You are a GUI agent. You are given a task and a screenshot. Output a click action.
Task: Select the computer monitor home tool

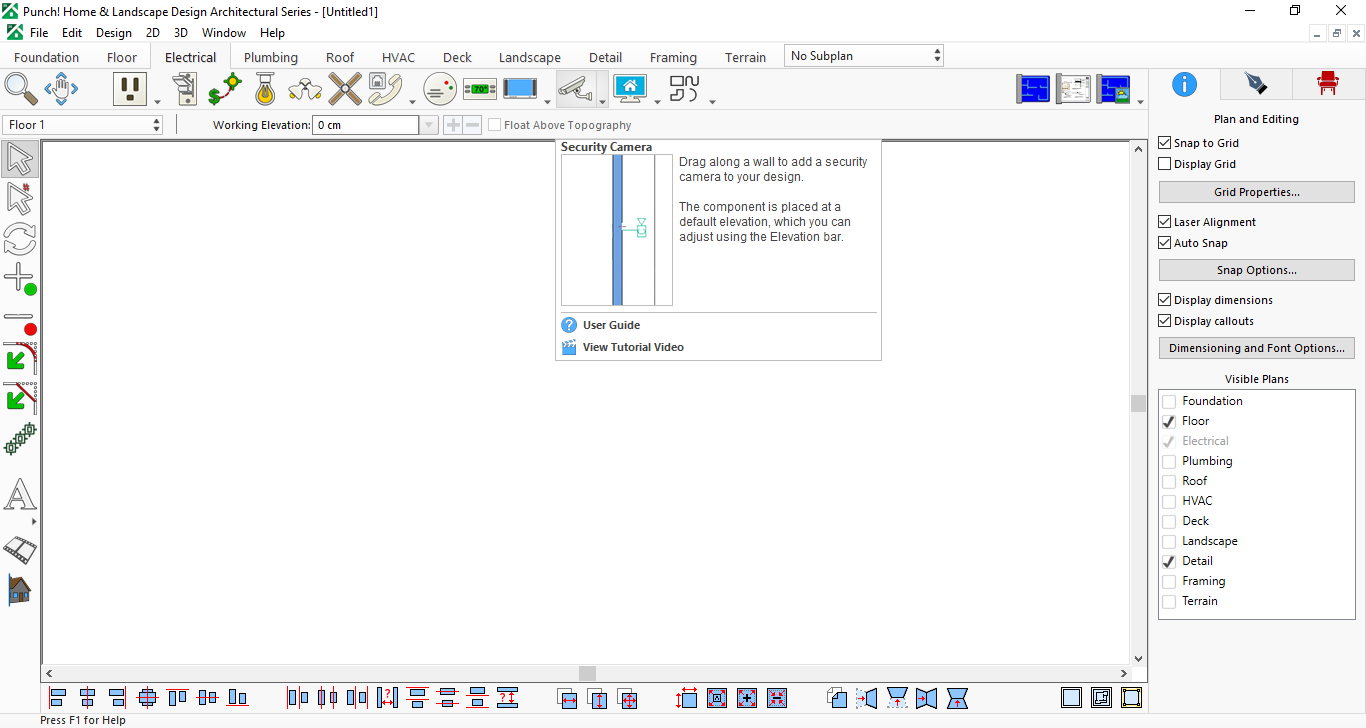click(x=630, y=89)
